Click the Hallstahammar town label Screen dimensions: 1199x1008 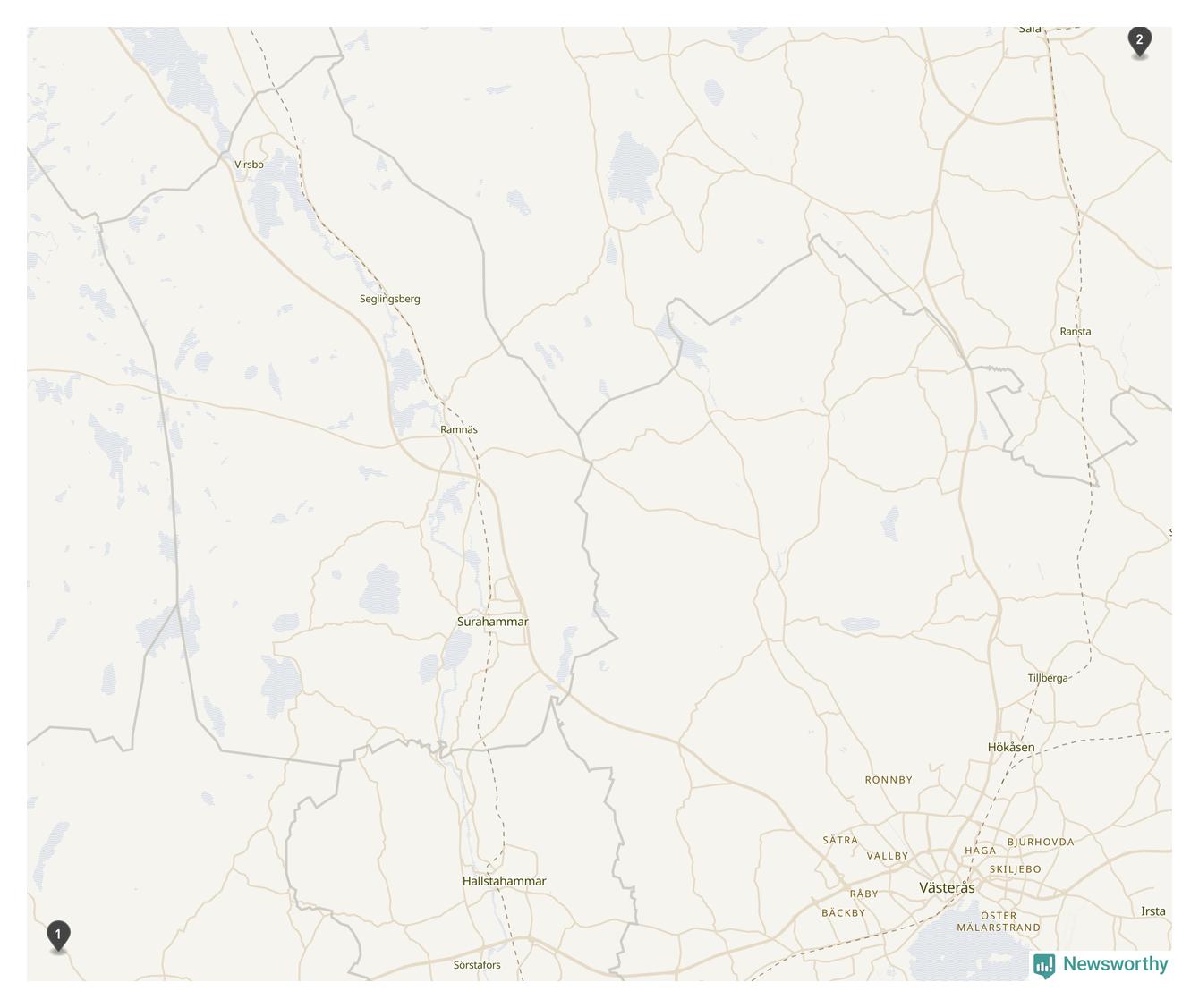(504, 881)
